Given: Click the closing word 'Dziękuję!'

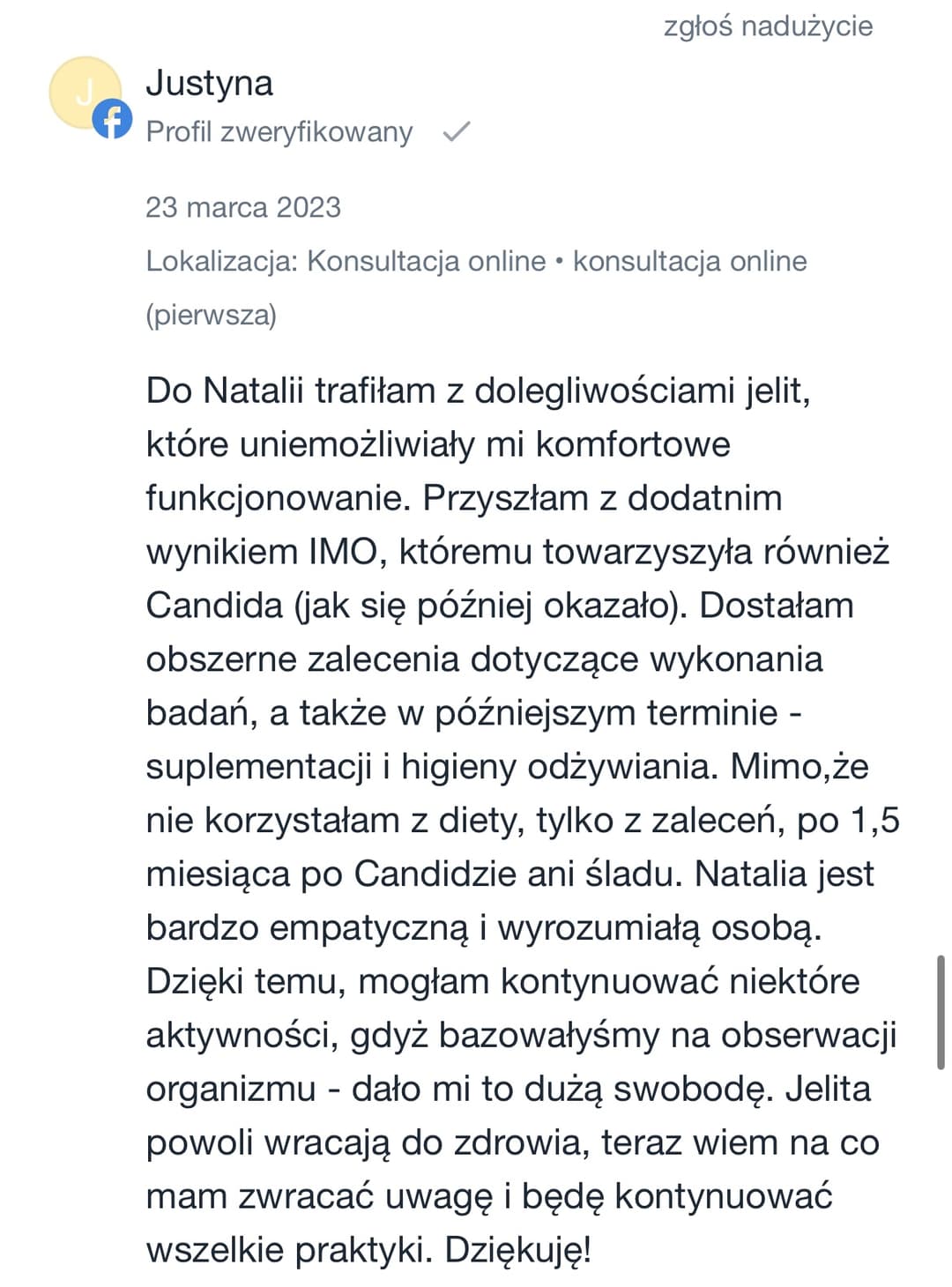Looking at the screenshot, I should (x=517, y=1250).
